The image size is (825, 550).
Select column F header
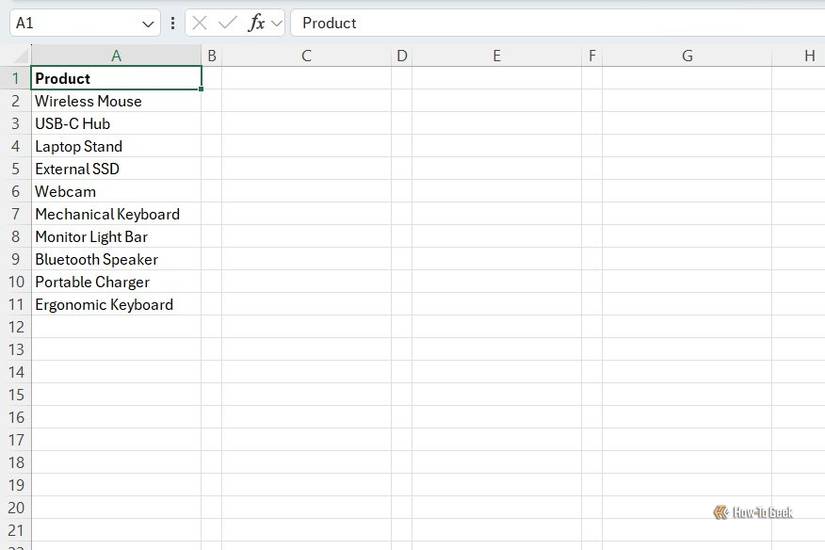tap(592, 56)
